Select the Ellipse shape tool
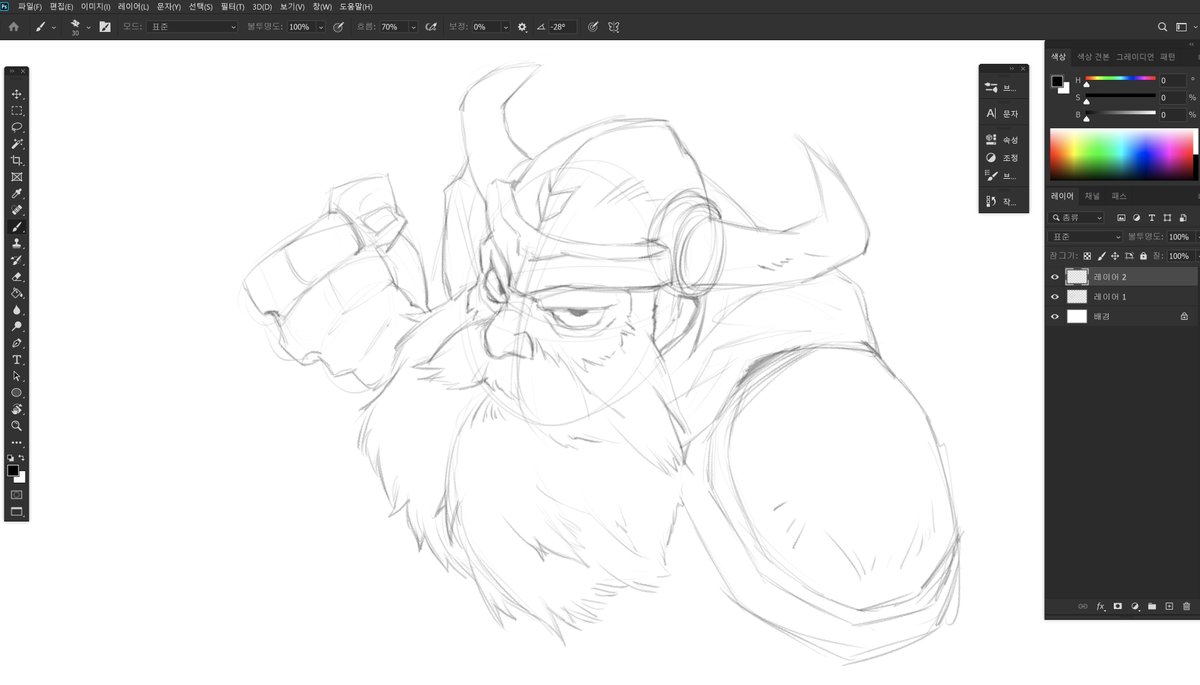Screen dimensions: 1200x685 point(17,393)
